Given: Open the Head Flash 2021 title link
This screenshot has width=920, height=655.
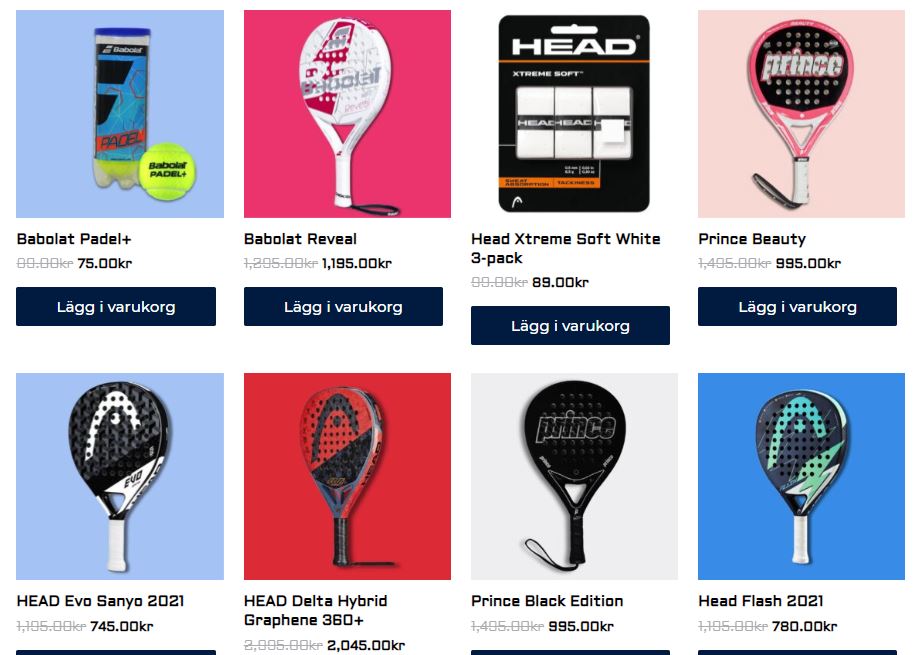Looking at the screenshot, I should click(761, 601).
